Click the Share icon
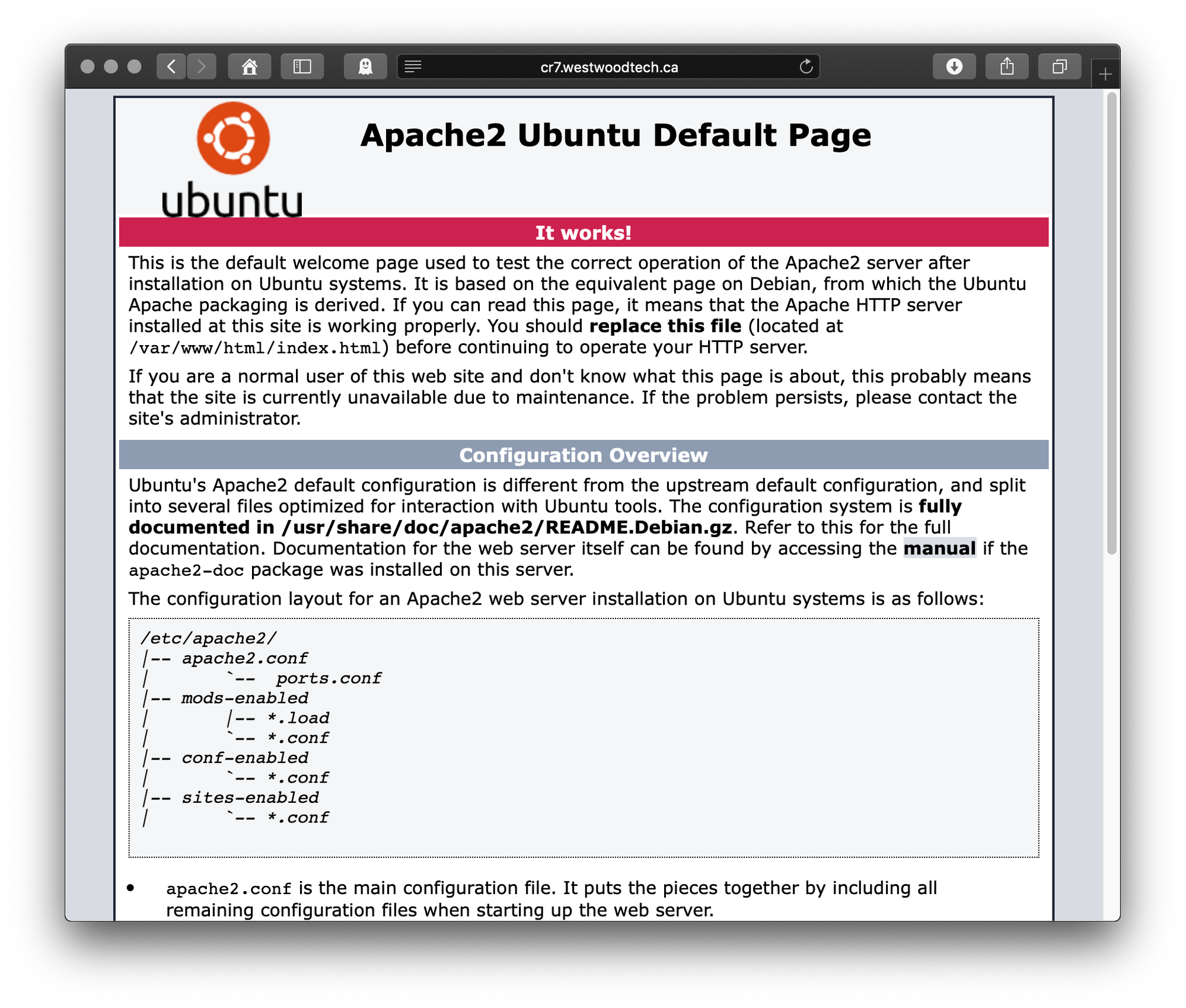1186x1008 pixels. click(1007, 66)
